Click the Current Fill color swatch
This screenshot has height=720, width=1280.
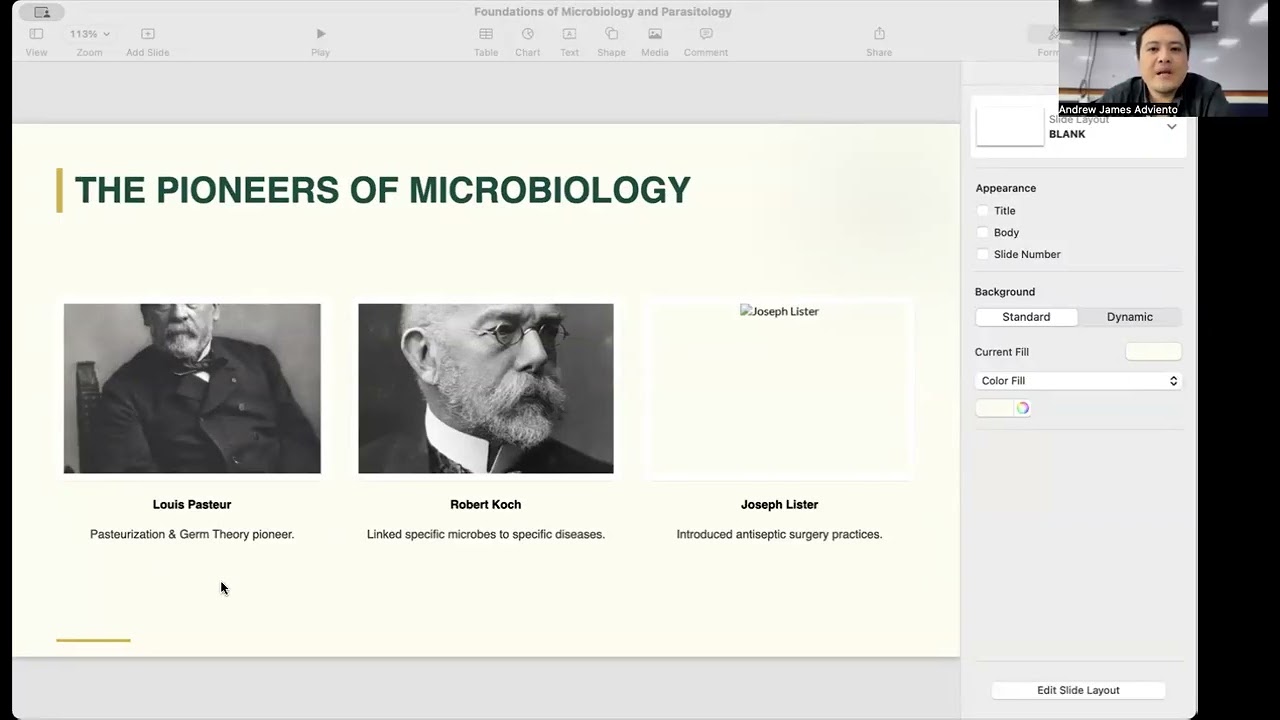tap(1153, 351)
